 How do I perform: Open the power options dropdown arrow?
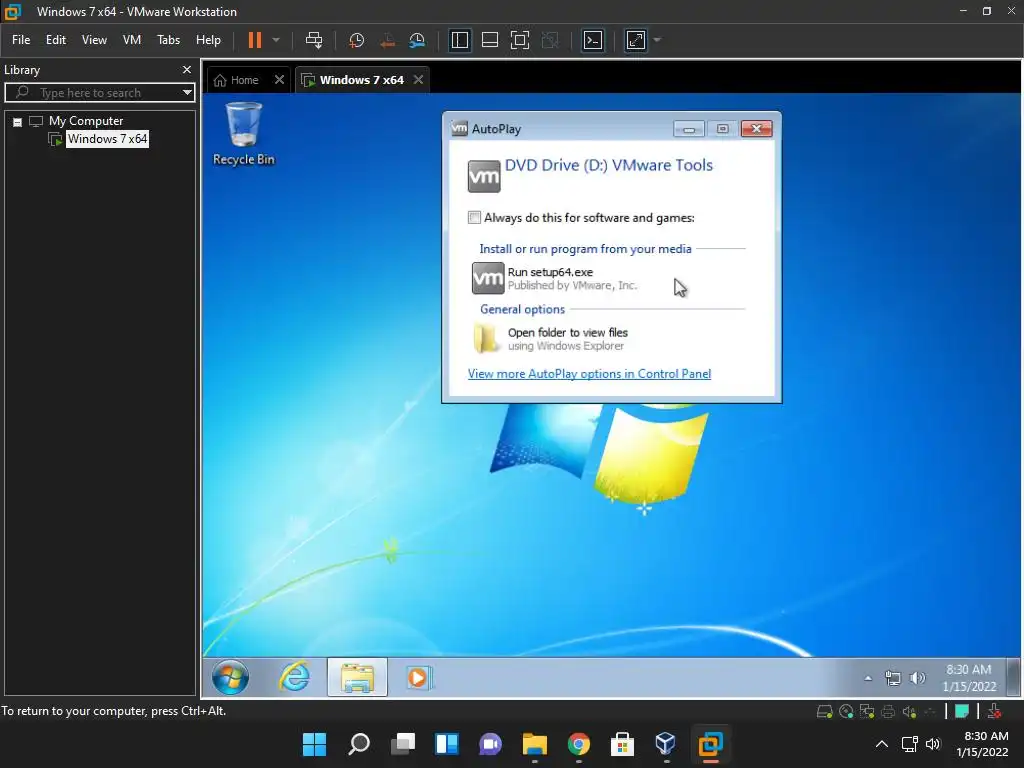point(276,40)
